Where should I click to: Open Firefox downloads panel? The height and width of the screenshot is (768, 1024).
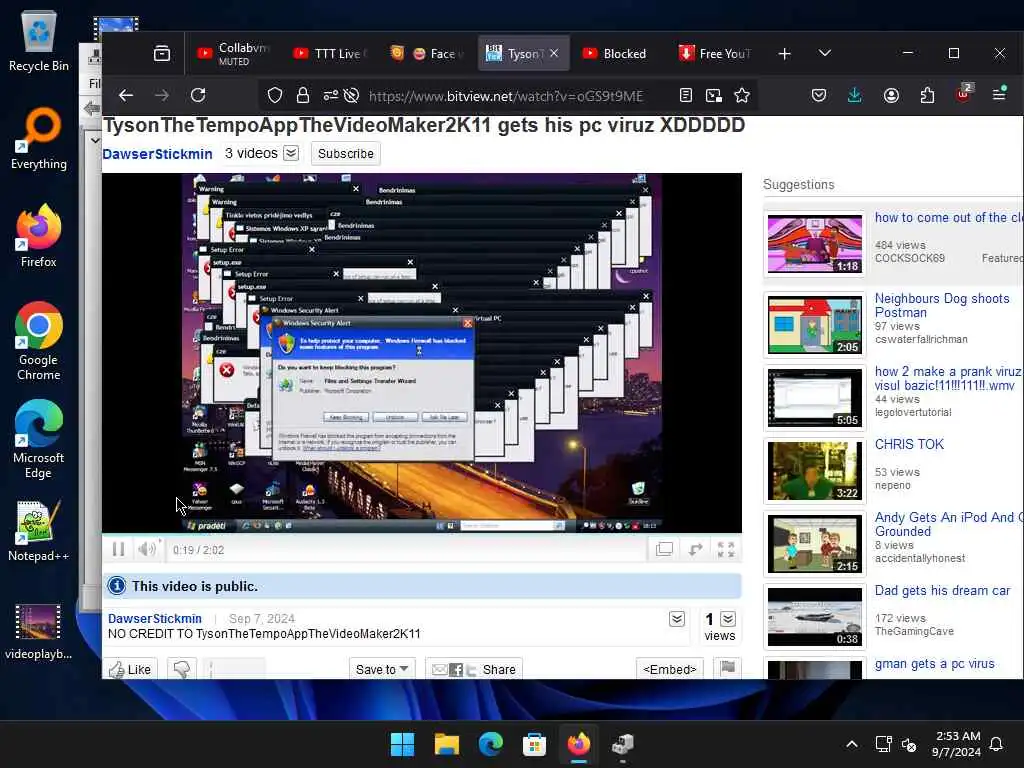coord(854,96)
